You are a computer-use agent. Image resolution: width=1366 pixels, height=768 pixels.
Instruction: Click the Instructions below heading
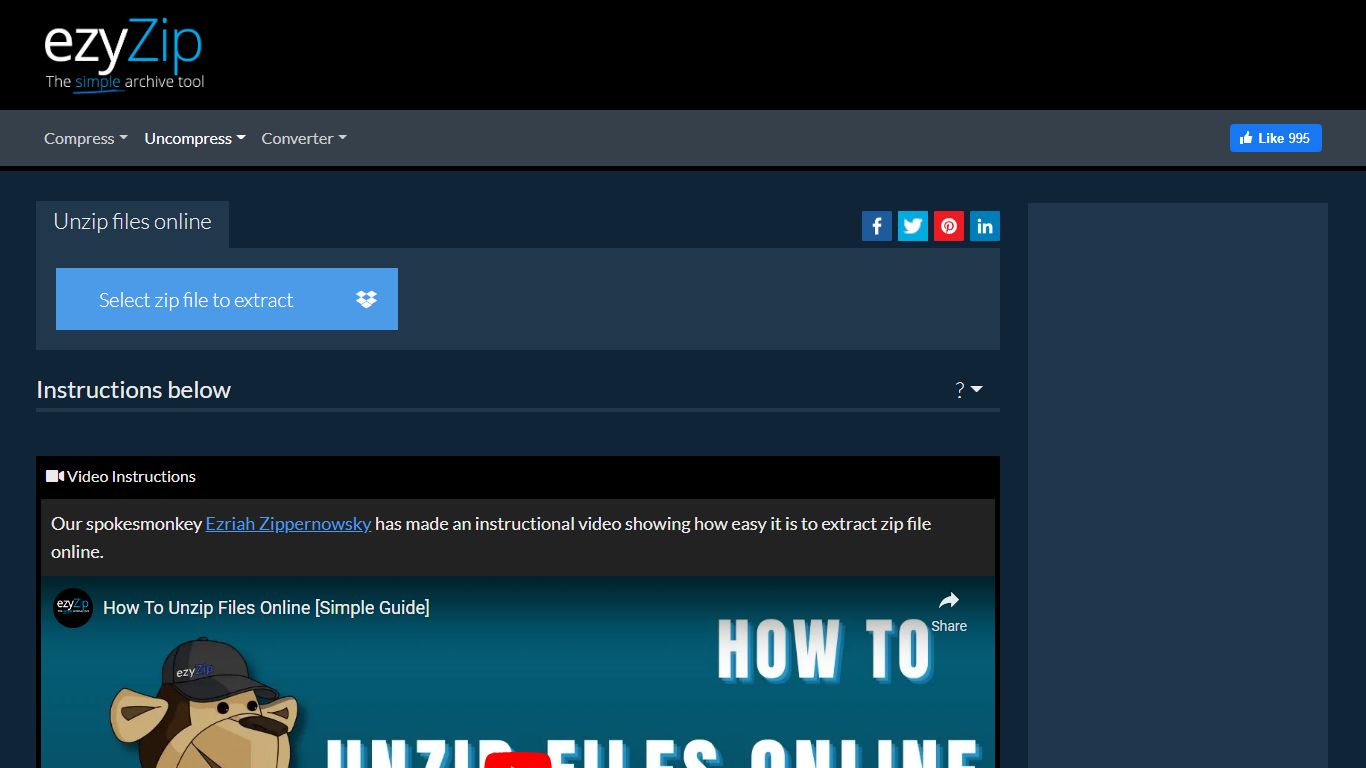(133, 390)
